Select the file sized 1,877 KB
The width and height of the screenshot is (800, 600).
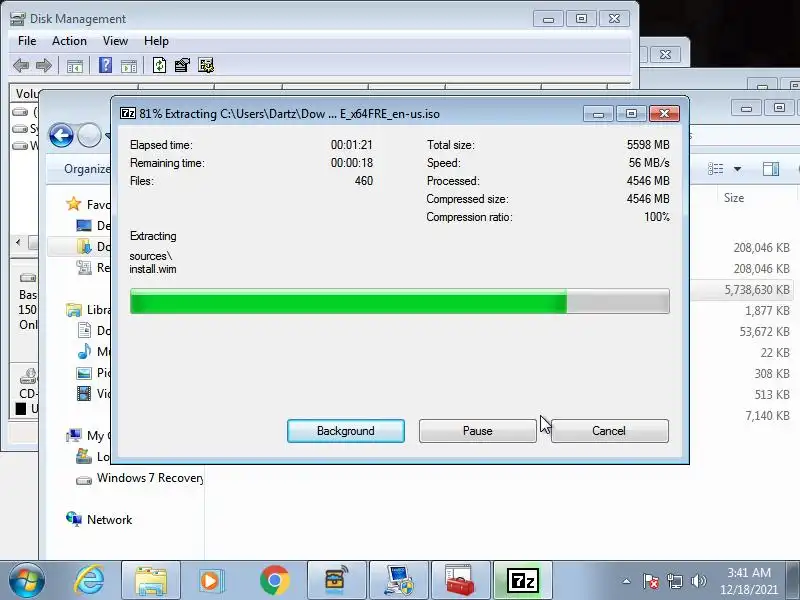(767, 311)
